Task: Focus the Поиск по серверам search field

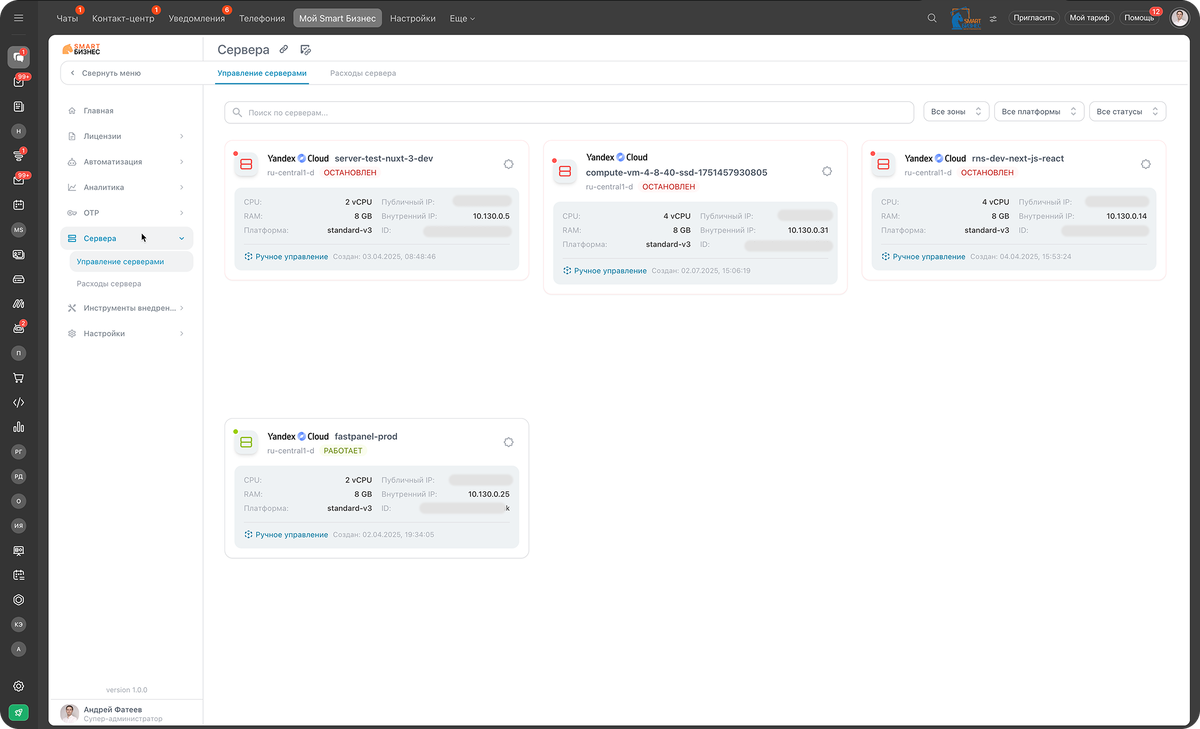Action: (x=569, y=113)
